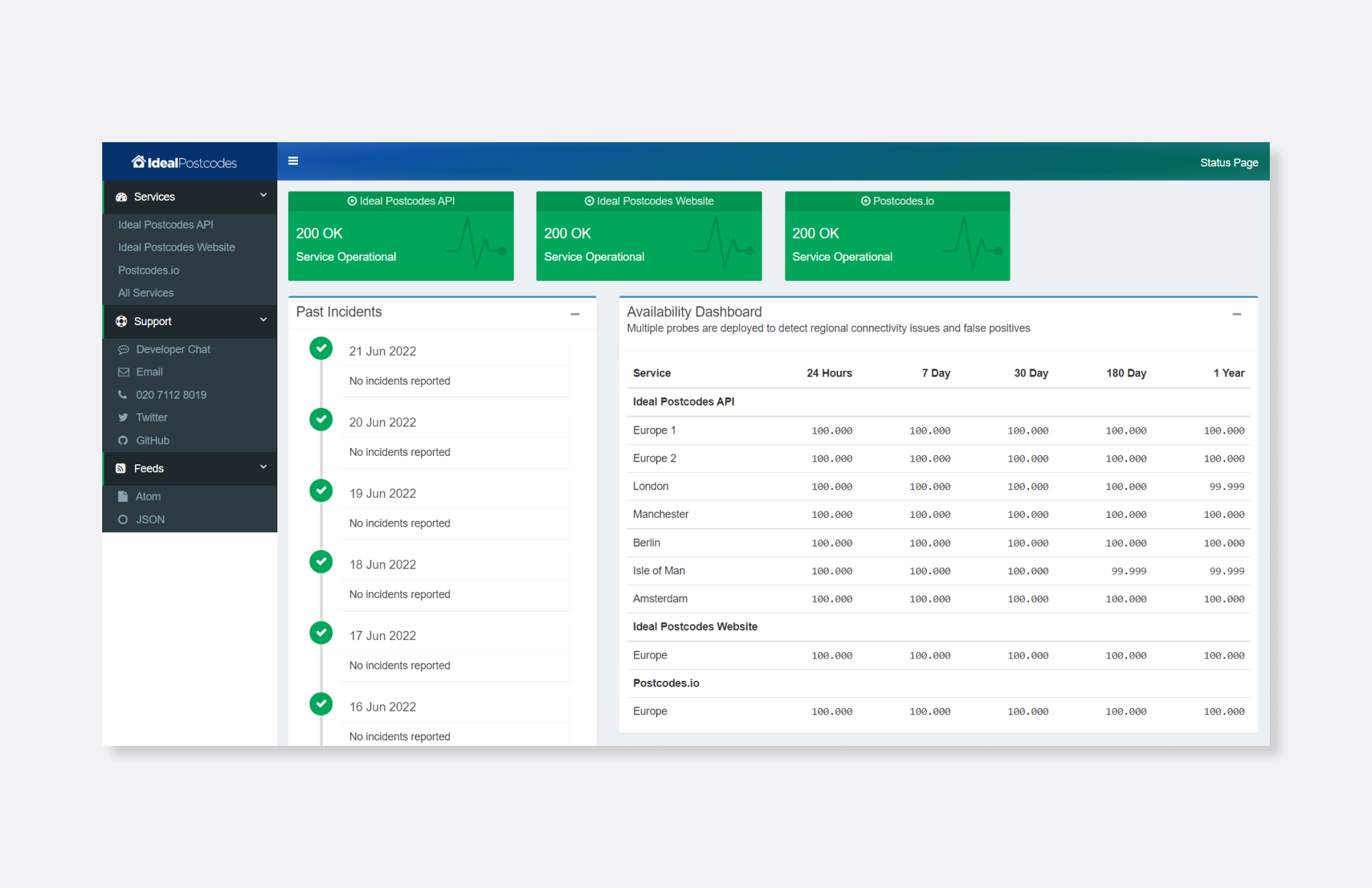Open the Ideal Postcodes Website status card

point(648,236)
